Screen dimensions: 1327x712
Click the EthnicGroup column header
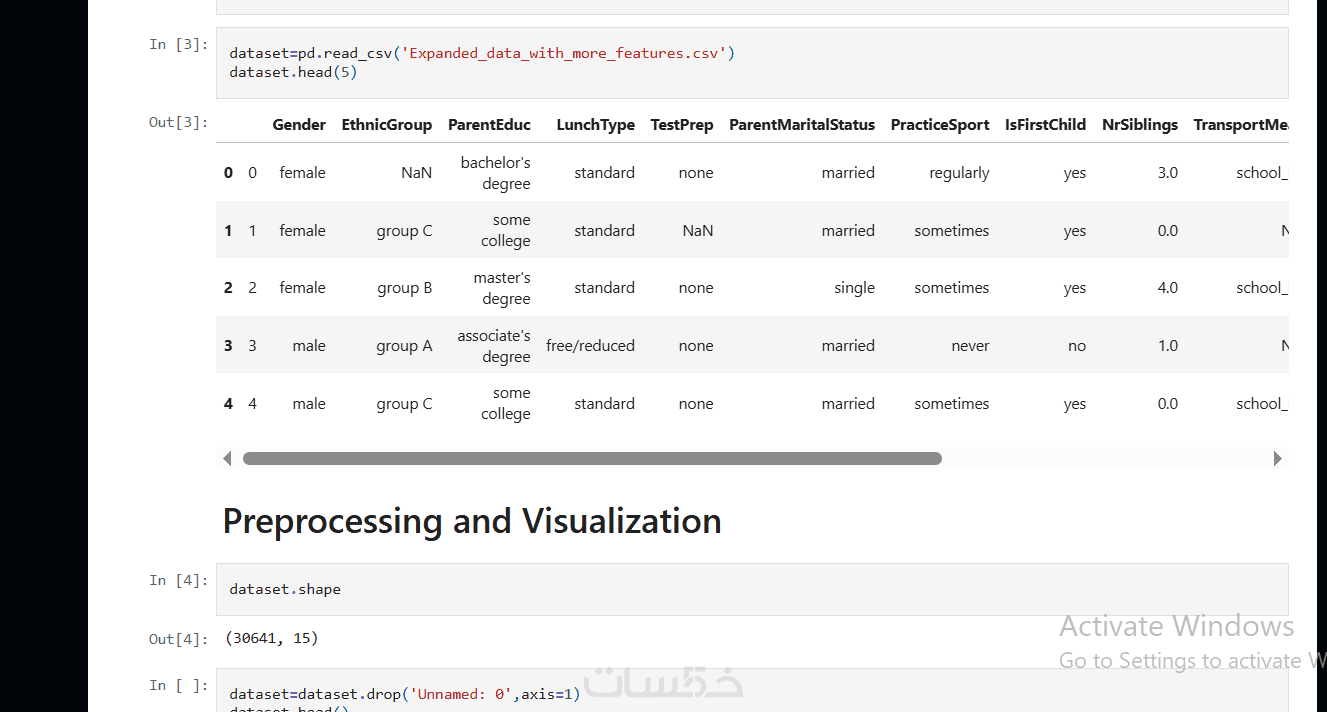coord(386,125)
